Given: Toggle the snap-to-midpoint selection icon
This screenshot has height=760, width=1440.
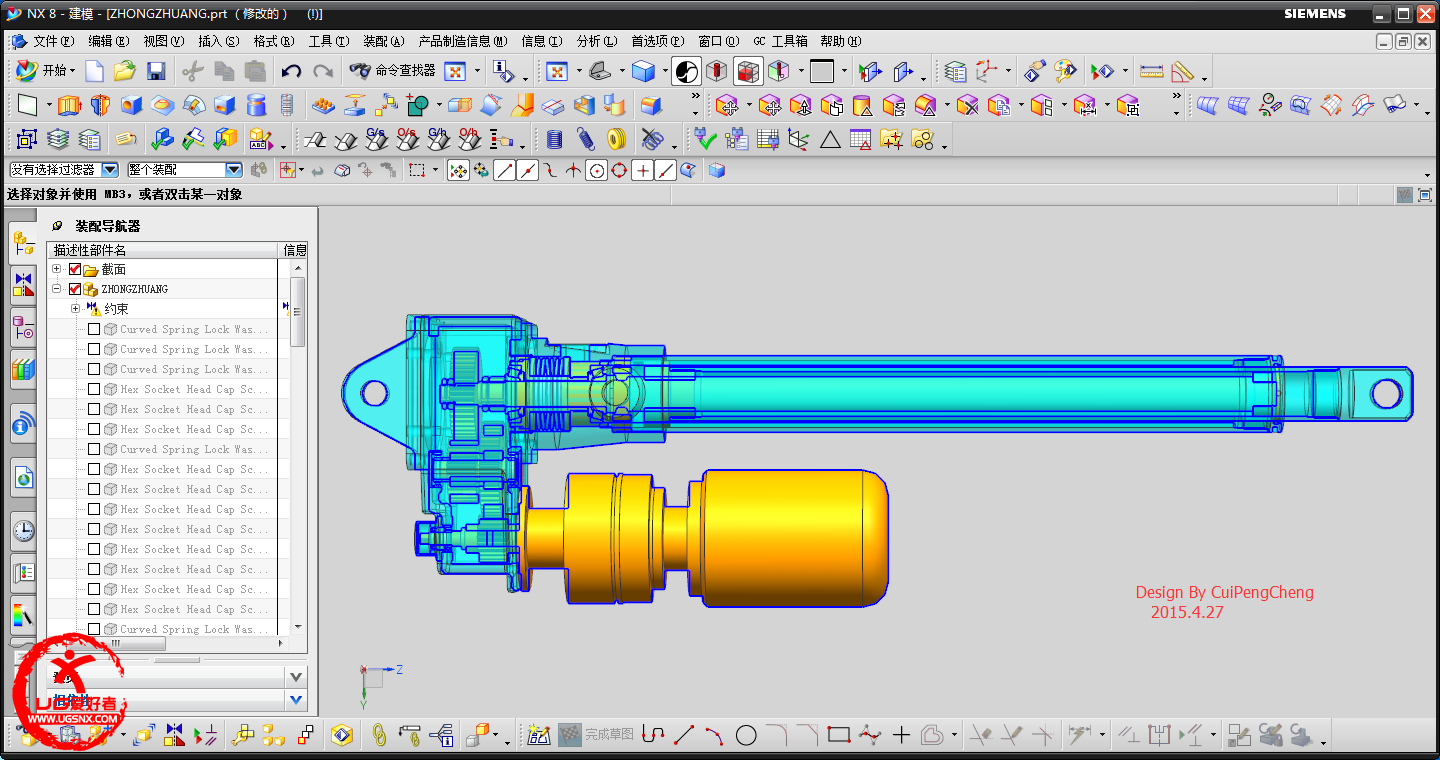Looking at the screenshot, I should click(528, 171).
